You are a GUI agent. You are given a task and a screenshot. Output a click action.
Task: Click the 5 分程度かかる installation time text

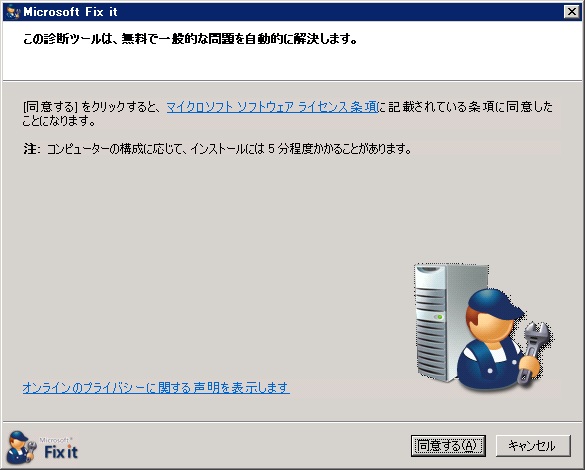tap(318, 149)
